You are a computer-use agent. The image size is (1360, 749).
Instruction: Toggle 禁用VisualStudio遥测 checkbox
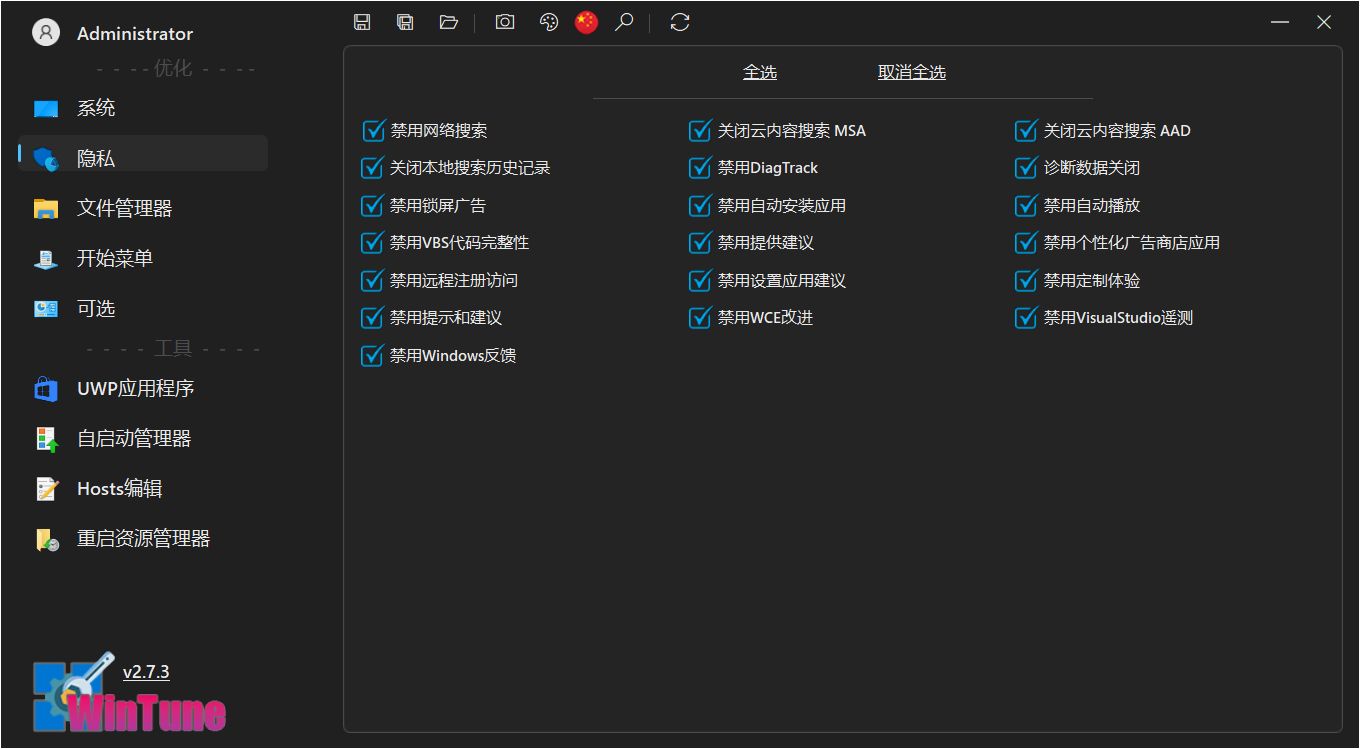click(x=1026, y=318)
